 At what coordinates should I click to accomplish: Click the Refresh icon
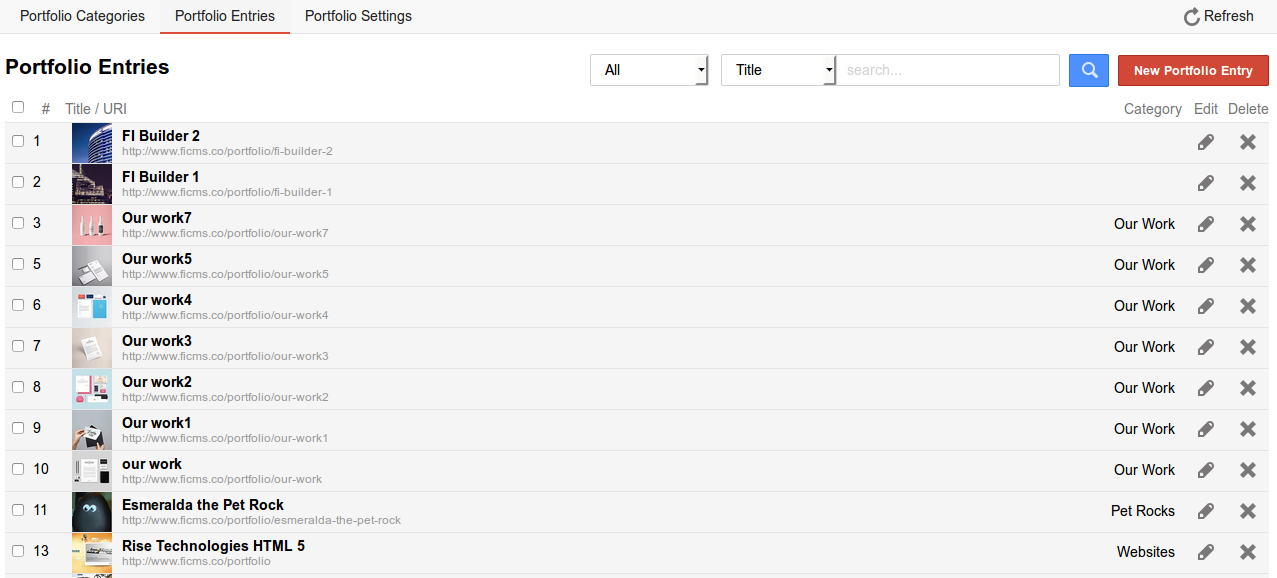click(1191, 17)
